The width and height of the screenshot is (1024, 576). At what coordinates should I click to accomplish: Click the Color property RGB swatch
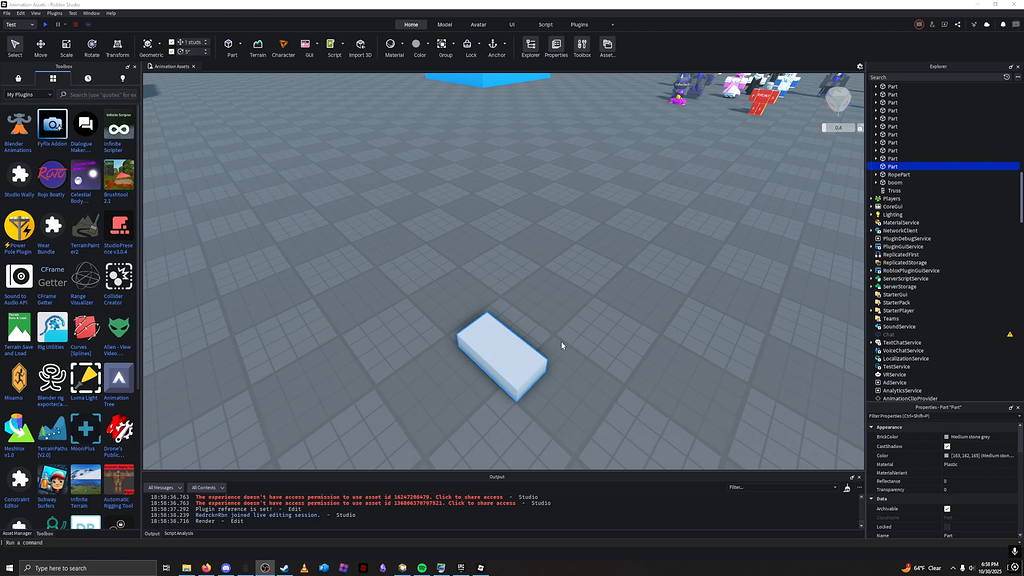(946, 455)
